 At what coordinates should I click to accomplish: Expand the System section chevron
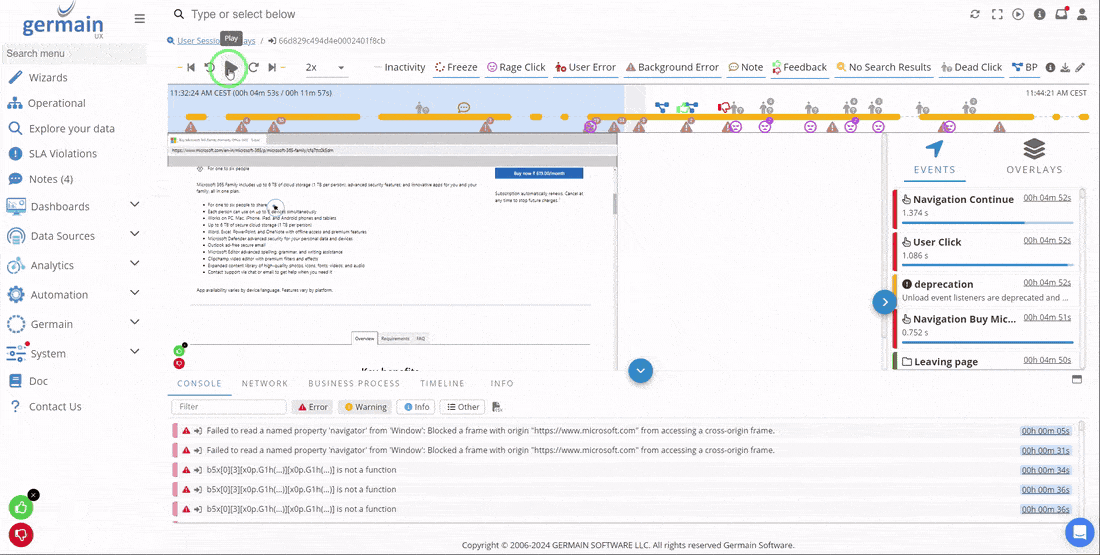click(135, 352)
